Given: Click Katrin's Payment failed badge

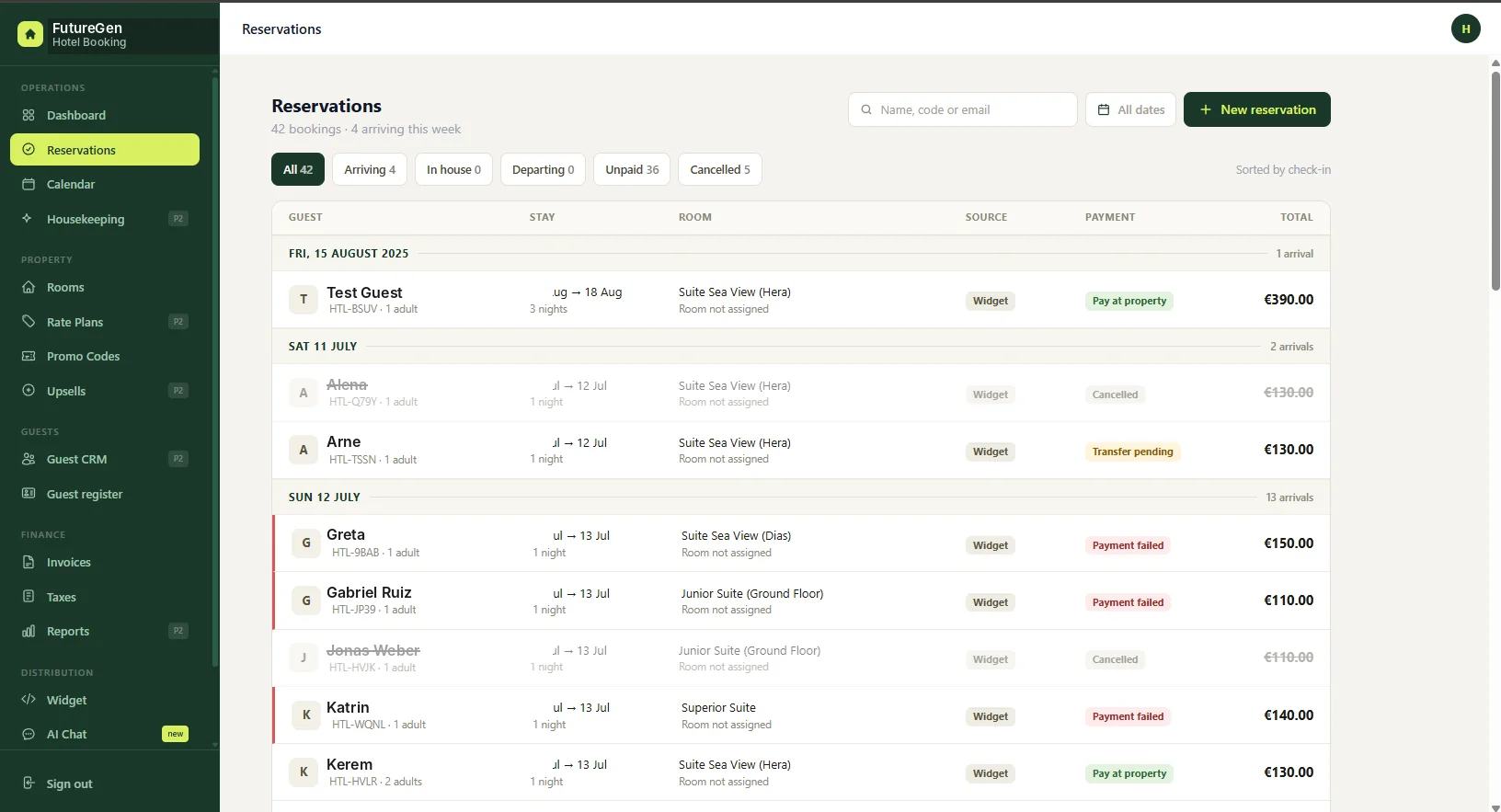Looking at the screenshot, I should pos(1128,716).
